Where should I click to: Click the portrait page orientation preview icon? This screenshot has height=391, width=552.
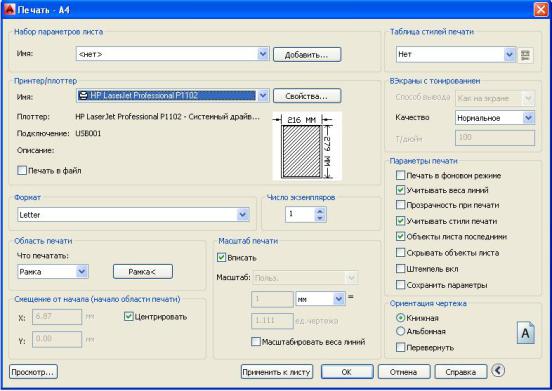click(x=526, y=333)
